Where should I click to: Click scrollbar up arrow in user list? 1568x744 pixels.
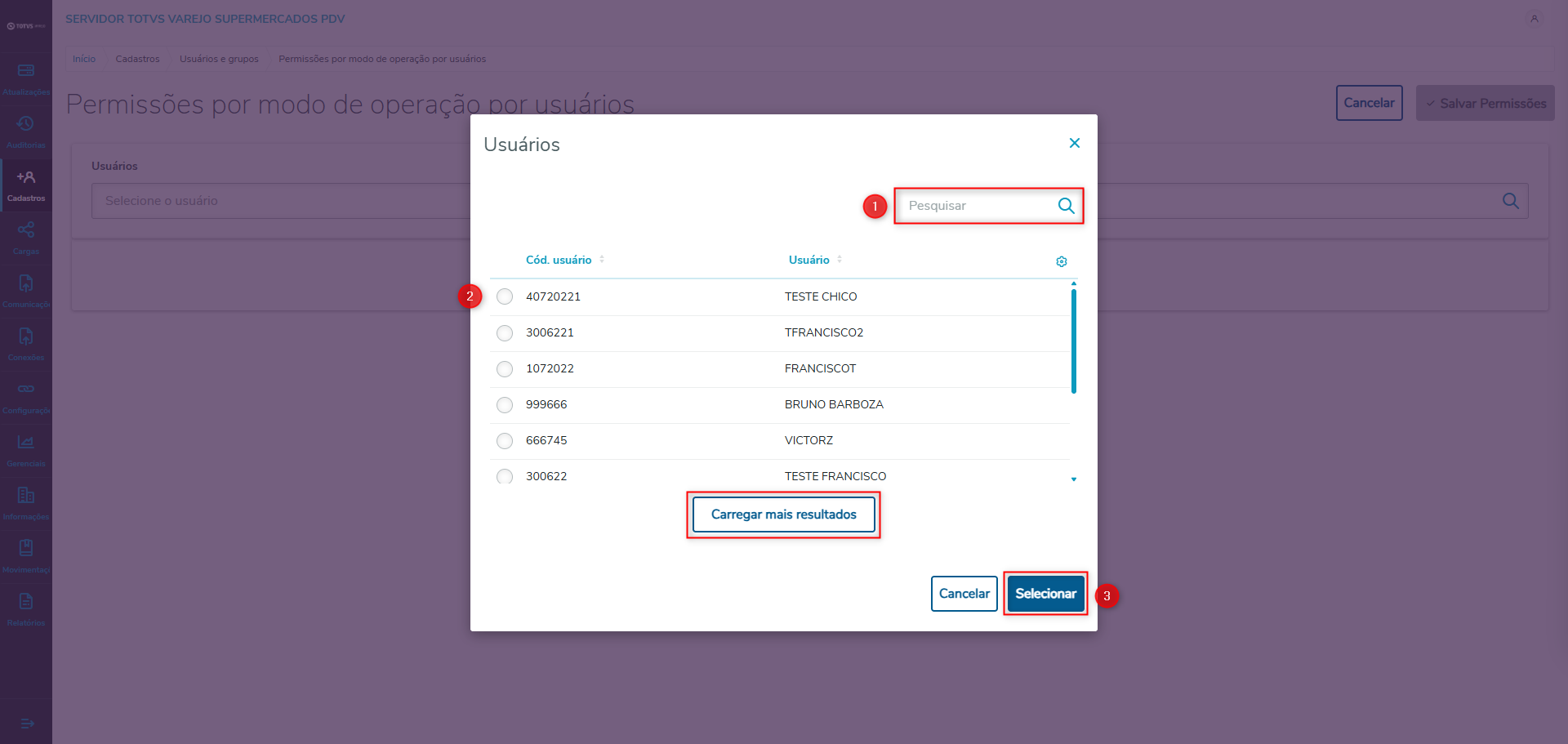(x=1074, y=283)
